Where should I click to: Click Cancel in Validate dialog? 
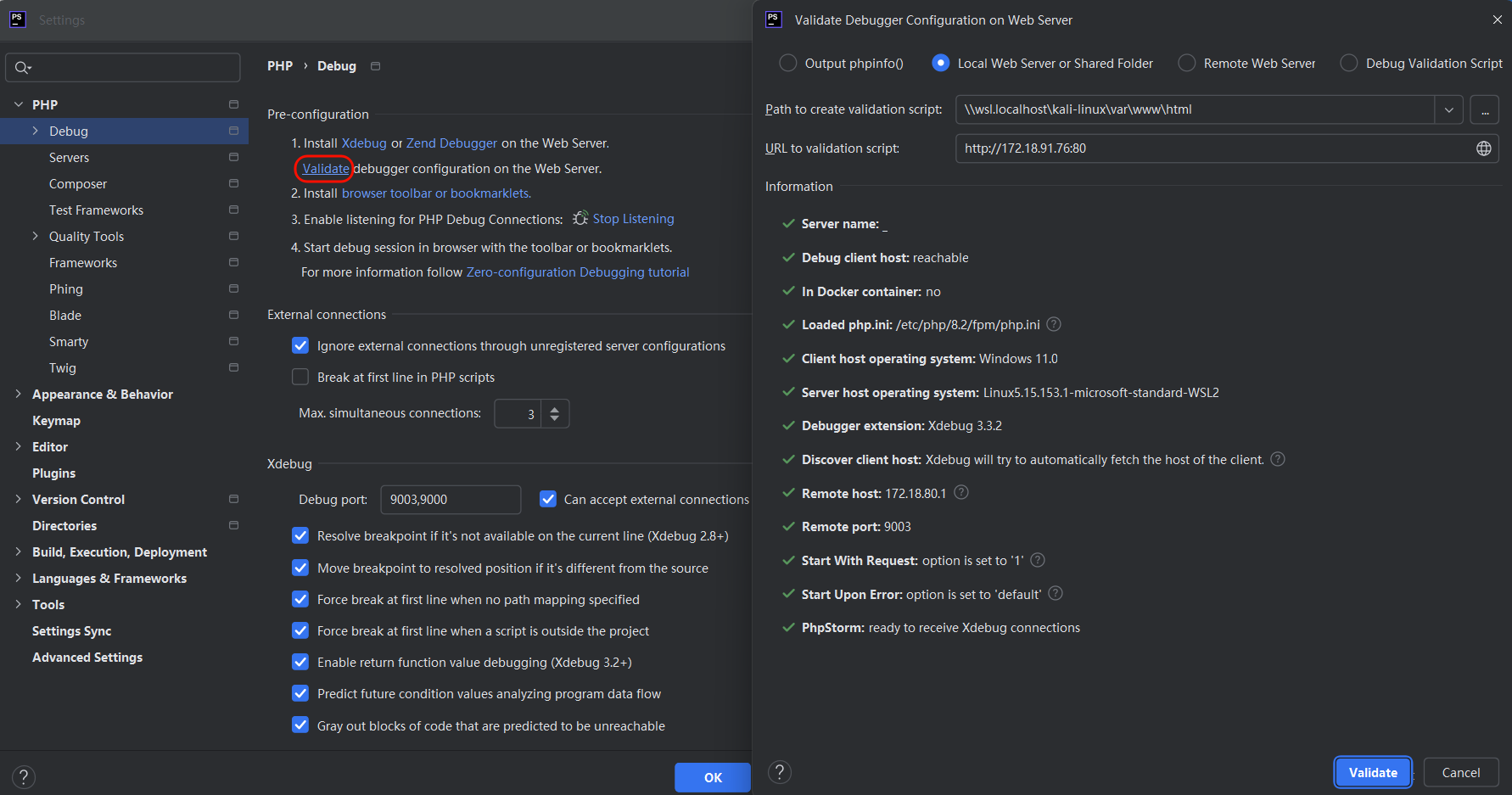1461,772
